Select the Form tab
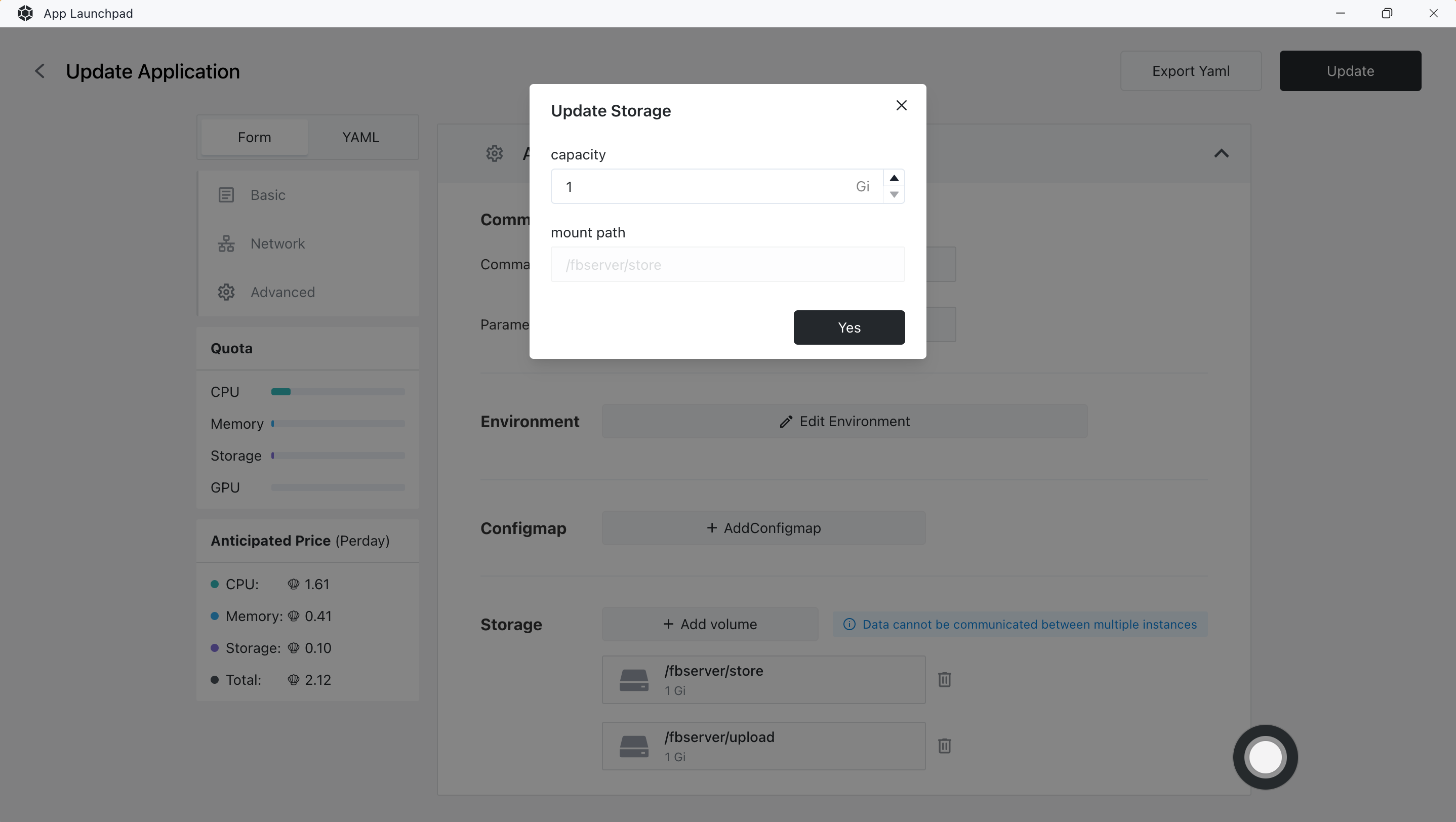The image size is (1456, 822). tap(254, 137)
